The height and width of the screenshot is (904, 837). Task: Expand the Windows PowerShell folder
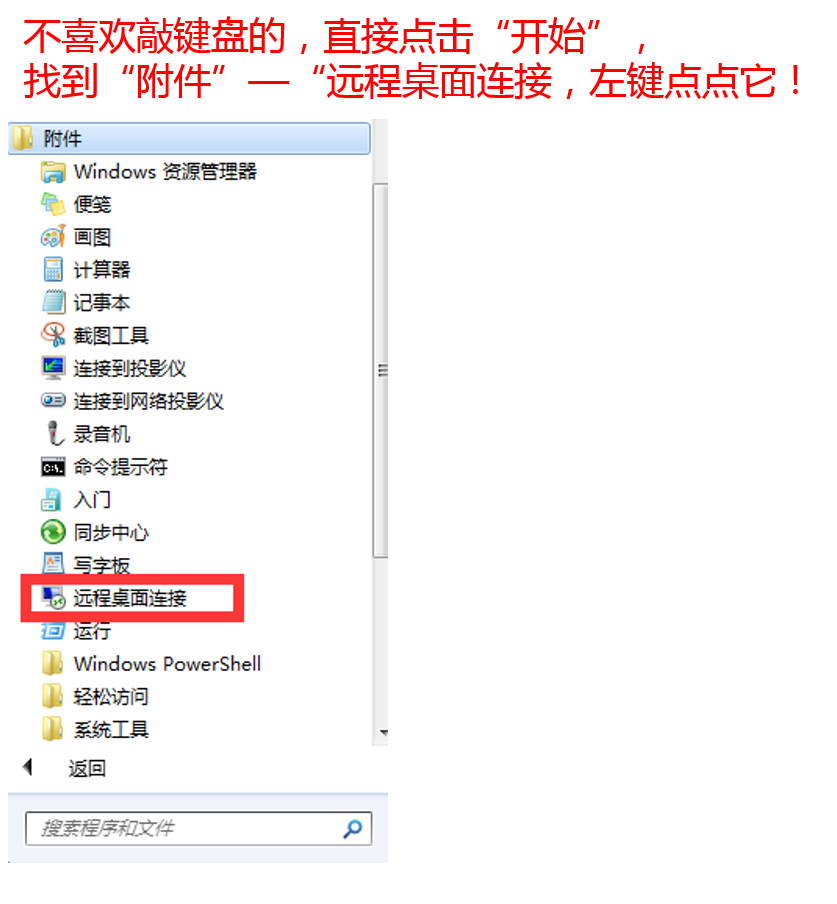pyautogui.click(x=151, y=664)
